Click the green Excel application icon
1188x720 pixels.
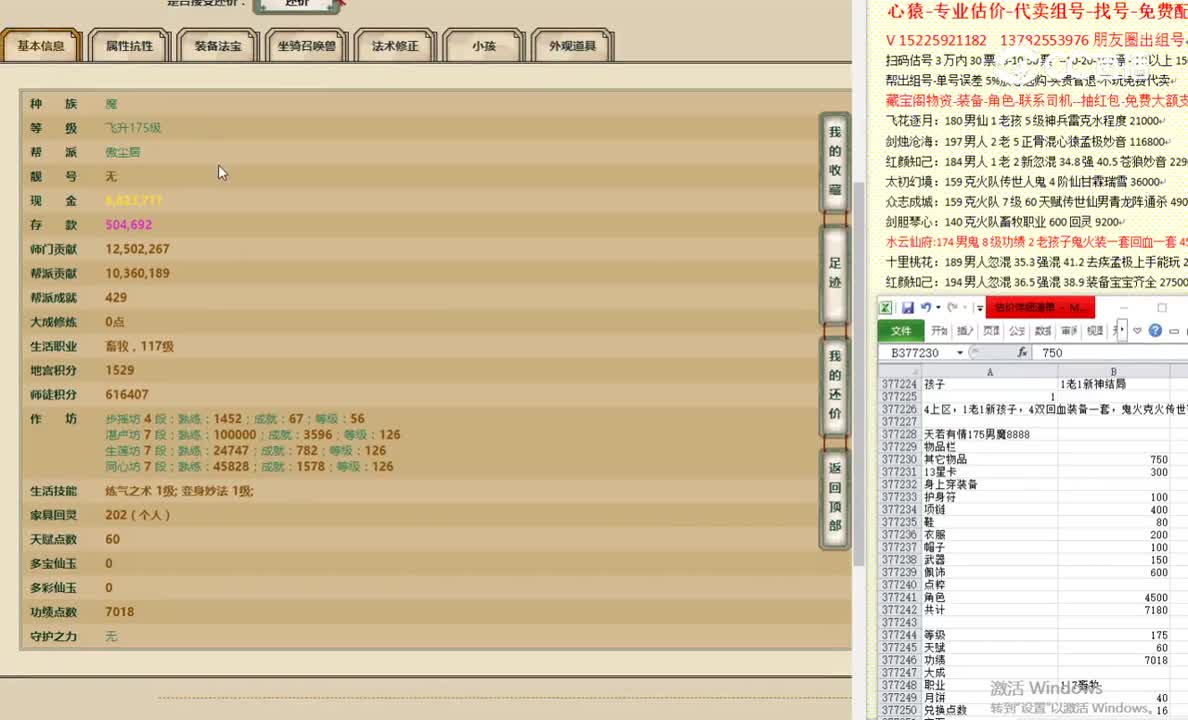click(x=885, y=307)
